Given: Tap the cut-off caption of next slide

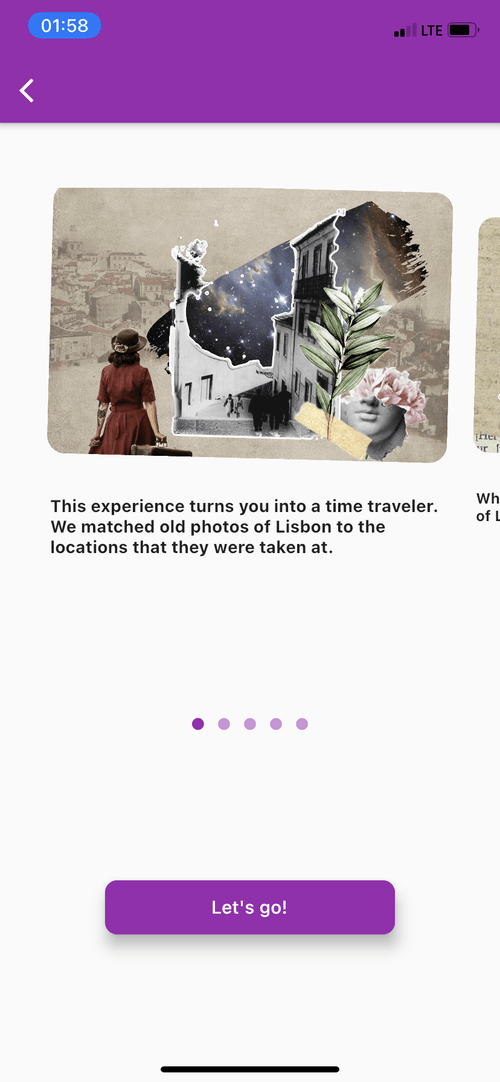Looking at the screenshot, I should (488, 506).
